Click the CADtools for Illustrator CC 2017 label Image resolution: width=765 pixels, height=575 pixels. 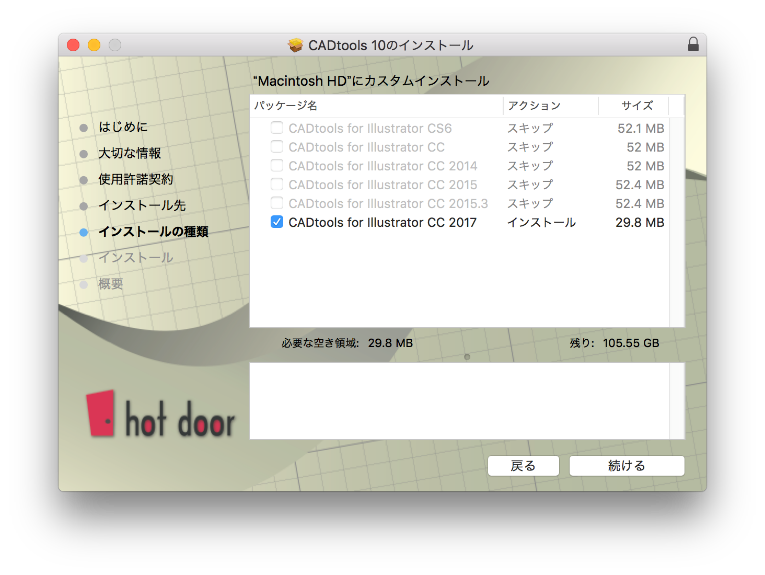coord(382,222)
